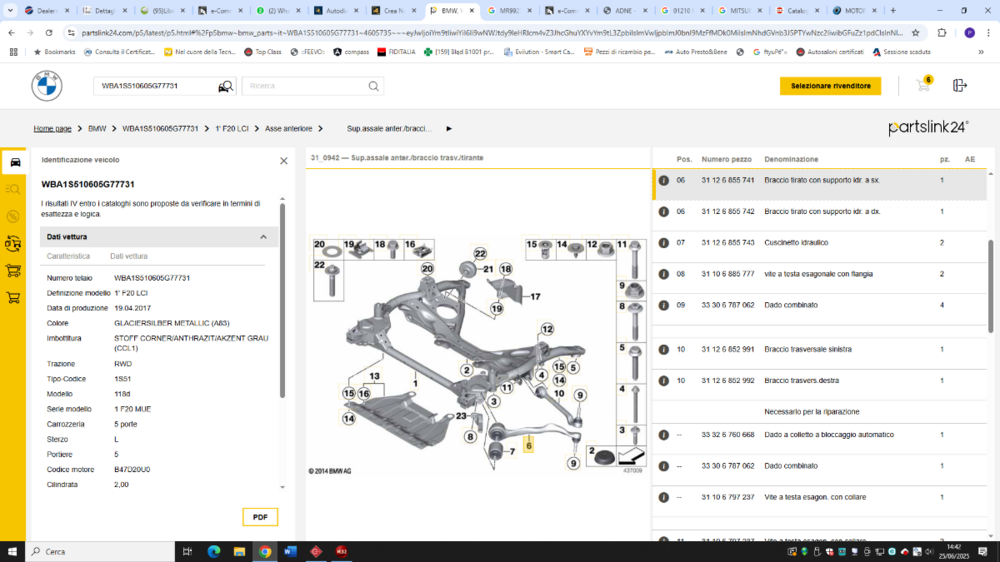Show info for part 31 12 6 855 743
The height and width of the screenshot is (562, 1000).
[663, 243]
